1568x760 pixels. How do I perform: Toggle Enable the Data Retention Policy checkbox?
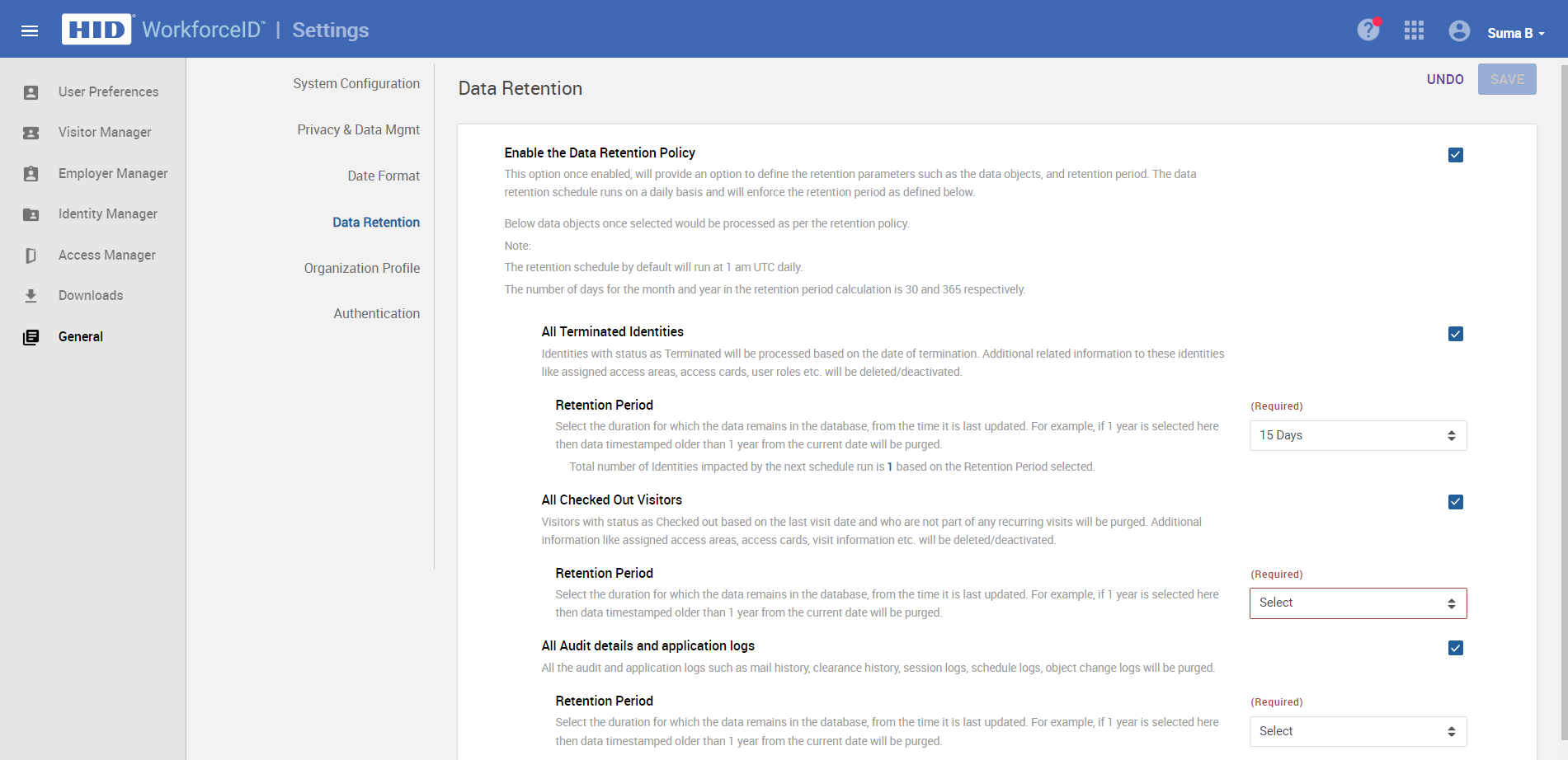point(1456,155)
